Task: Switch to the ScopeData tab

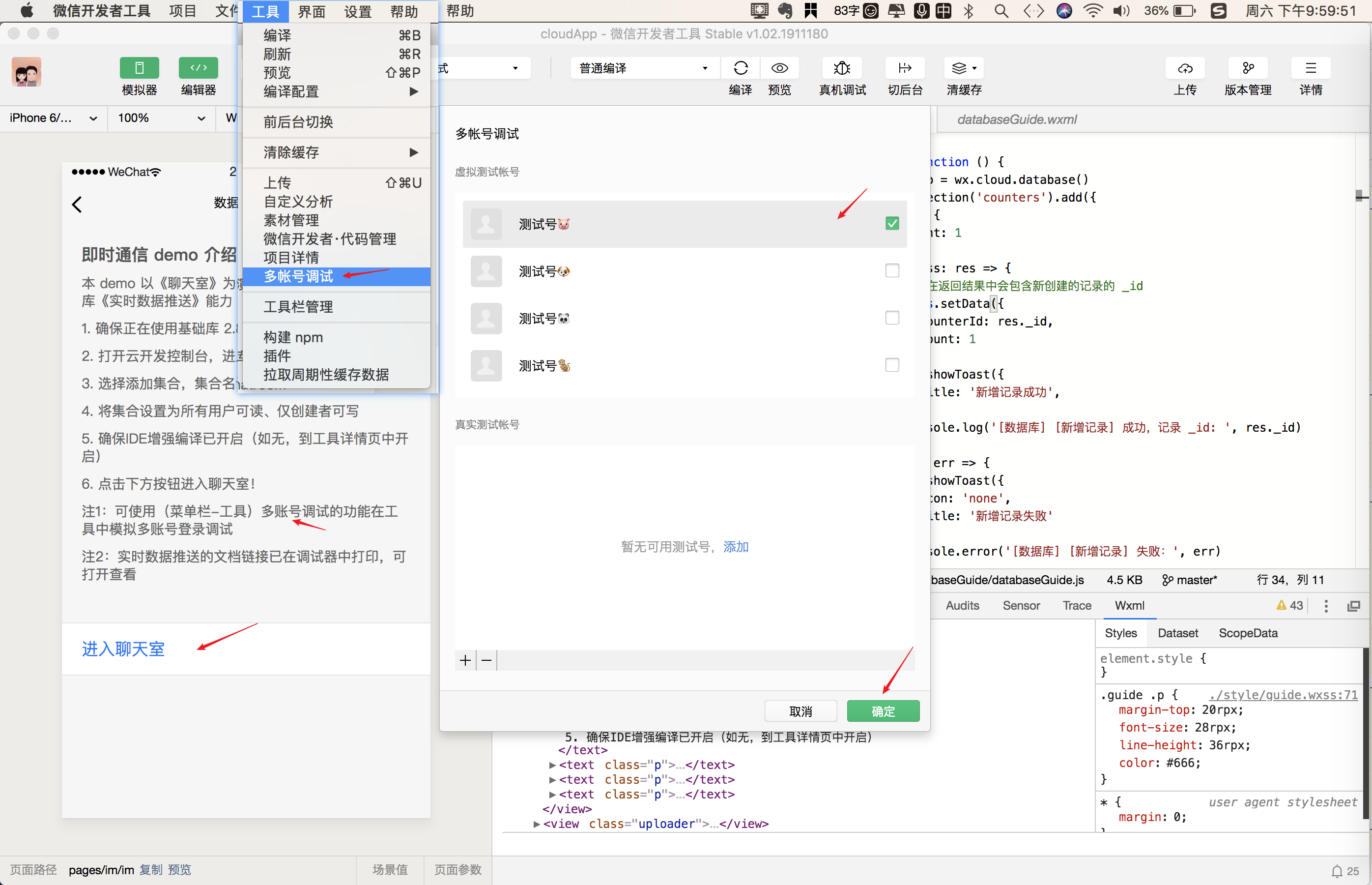Action: [1247, 633]
